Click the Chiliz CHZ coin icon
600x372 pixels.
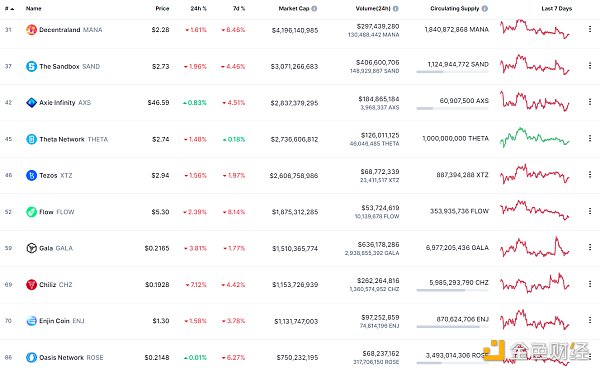31,285
